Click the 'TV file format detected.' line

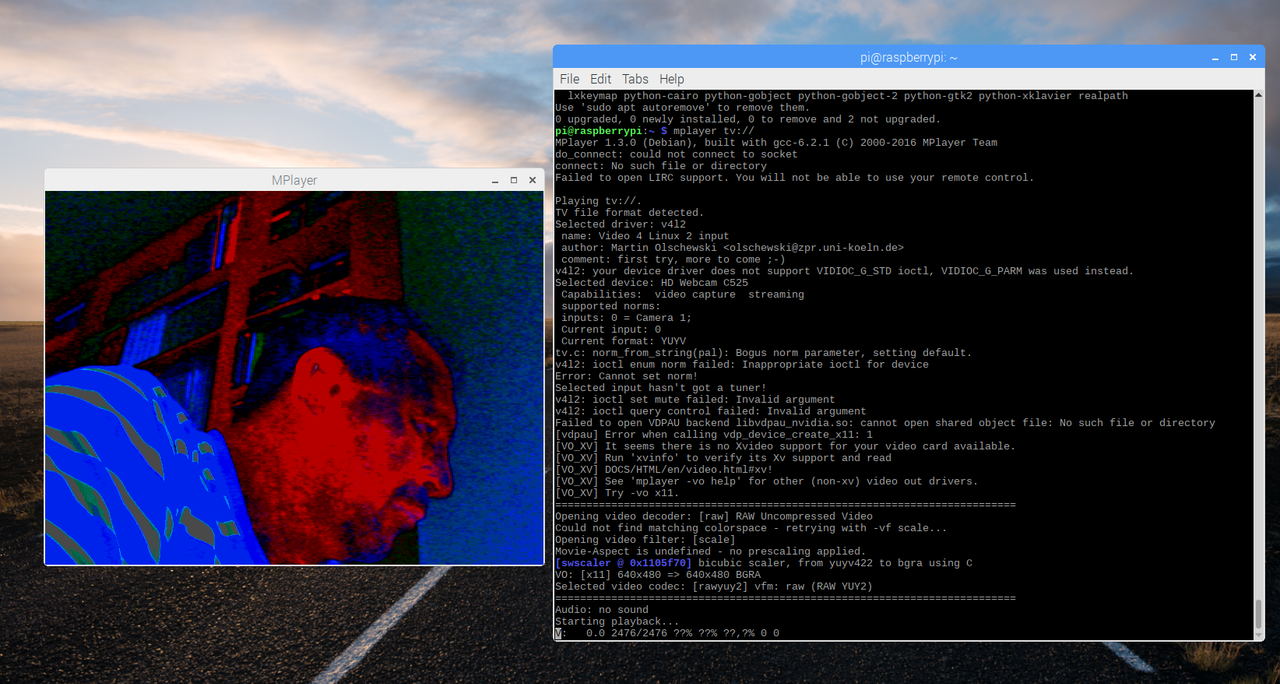pos(629,213)
